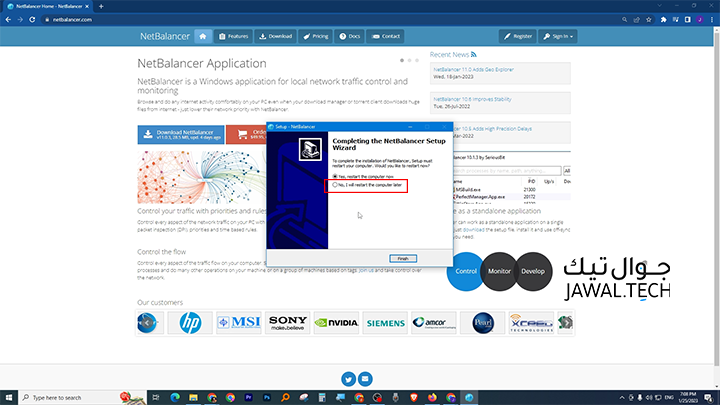Open 'NetBalancer 10.6 Improves Stability' news

point(472,99)
